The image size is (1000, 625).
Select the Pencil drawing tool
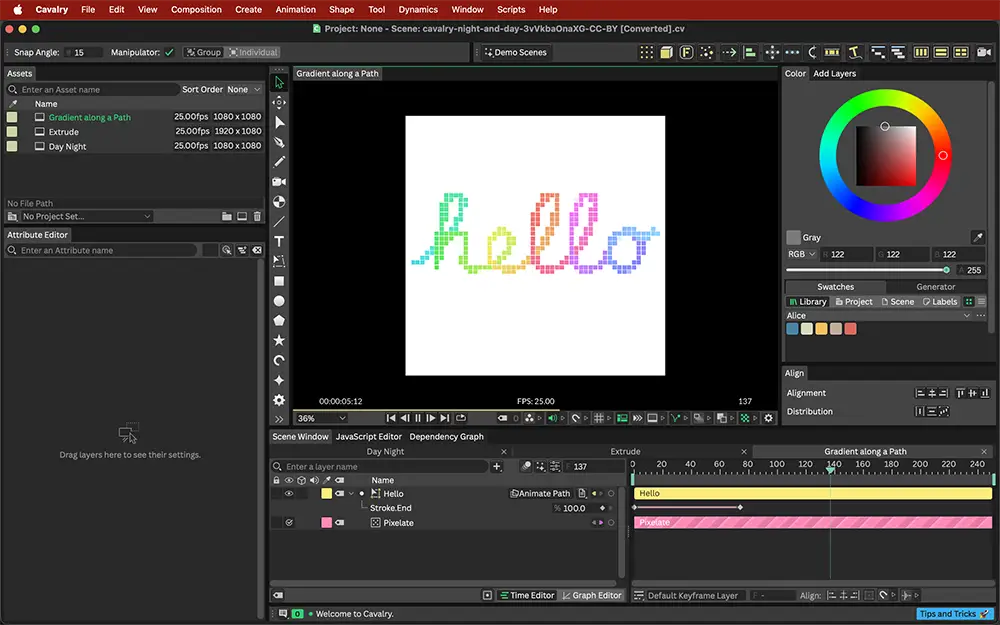[x=279, y=162]
